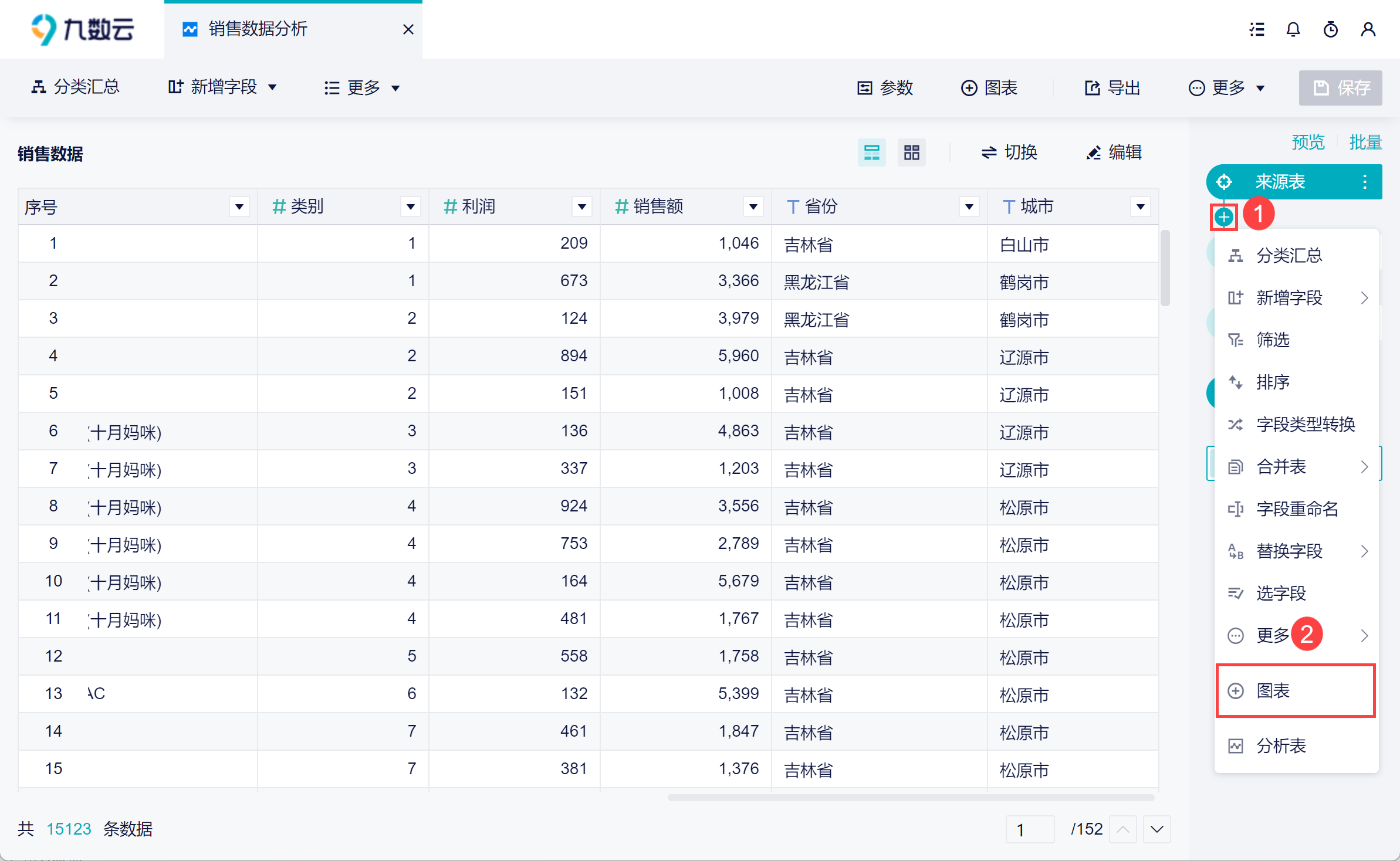Click the timer clock icon
The height and width of the screenshot is (861, 1400).
pos(1331,29)
